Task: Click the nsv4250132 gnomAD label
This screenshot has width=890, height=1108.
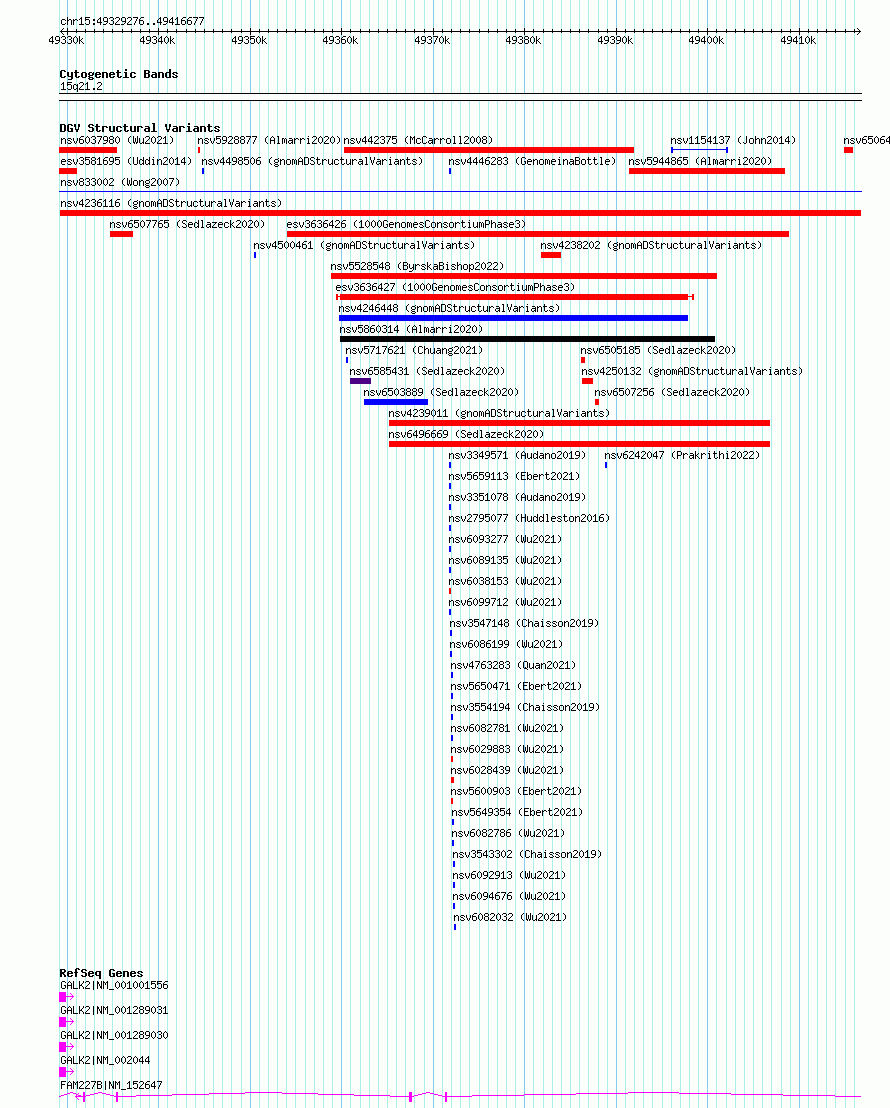Action: point(692,371)
